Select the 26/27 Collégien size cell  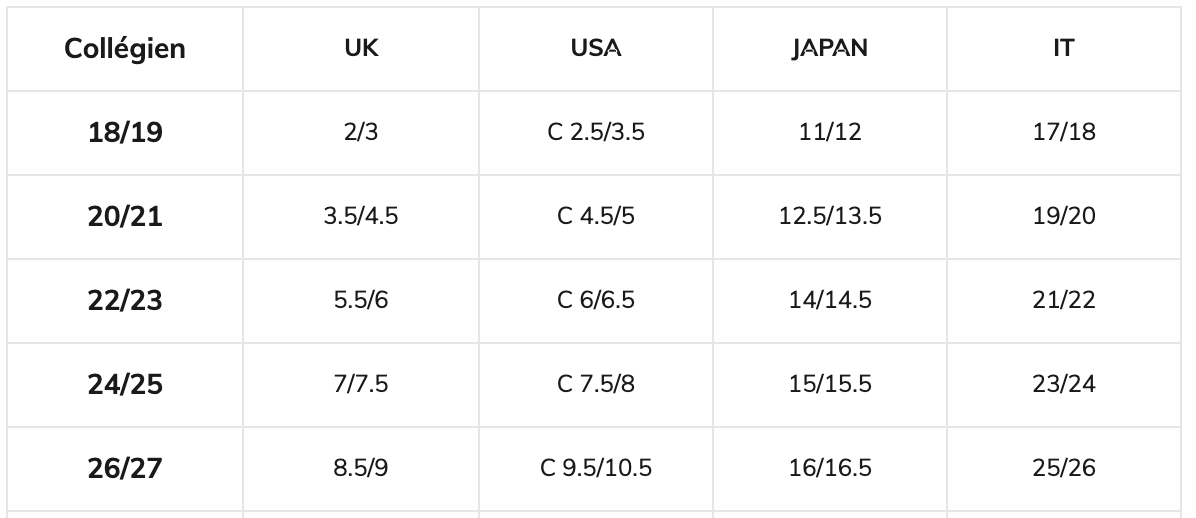click(x=125, y=469)
